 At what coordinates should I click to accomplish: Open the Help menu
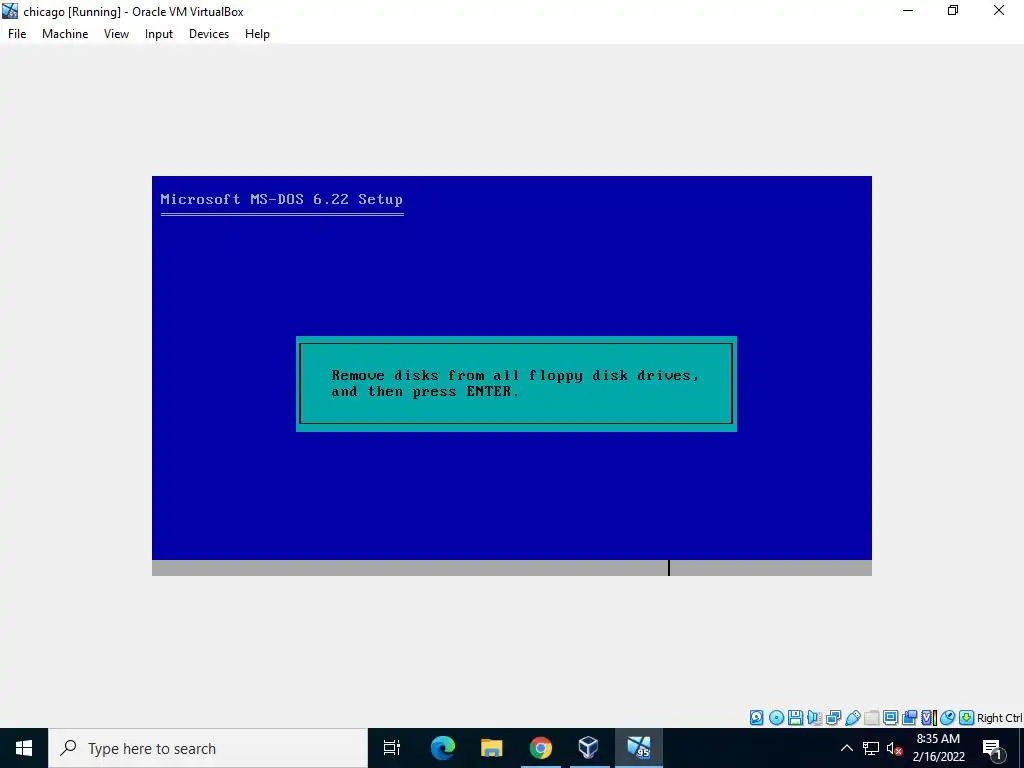(257, 34)
